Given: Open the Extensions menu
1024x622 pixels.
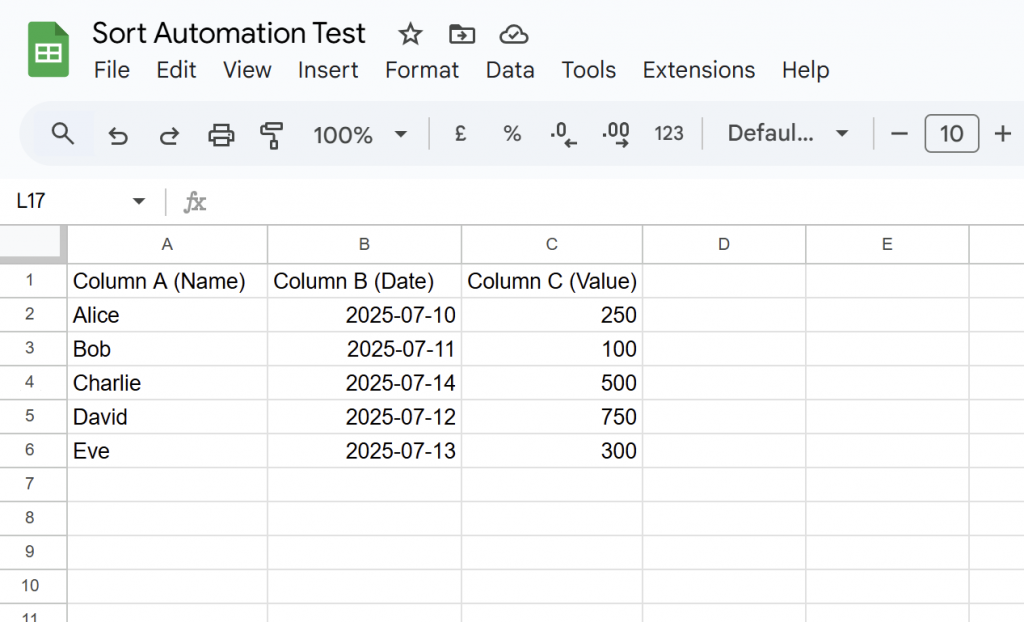Looking at the screenshot, I should tap(698, 70).
